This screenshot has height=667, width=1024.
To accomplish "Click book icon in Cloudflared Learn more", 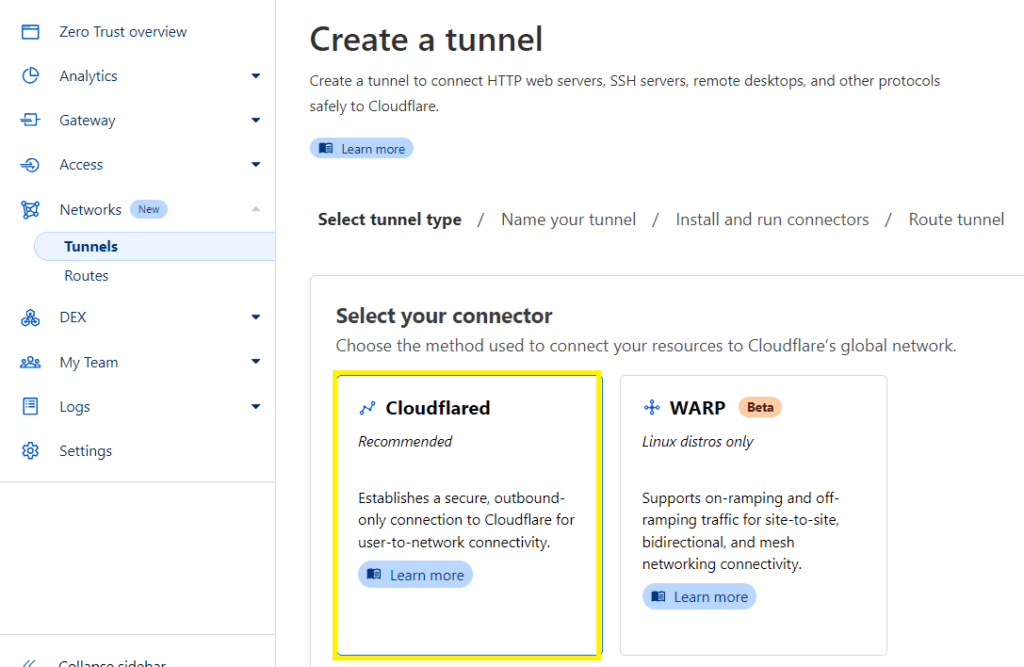I will tap(374, 574).
